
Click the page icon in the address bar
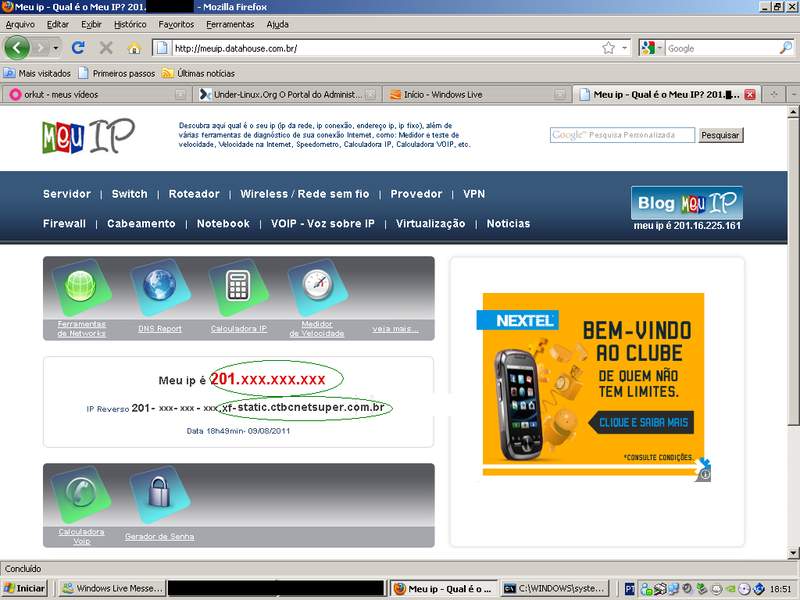[162, 48]
